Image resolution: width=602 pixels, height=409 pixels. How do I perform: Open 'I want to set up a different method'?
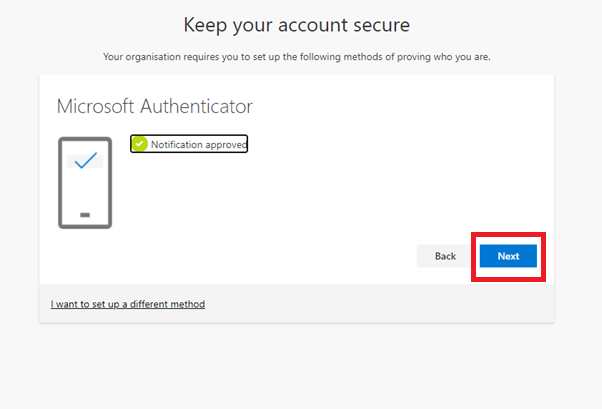coord(128,304)
